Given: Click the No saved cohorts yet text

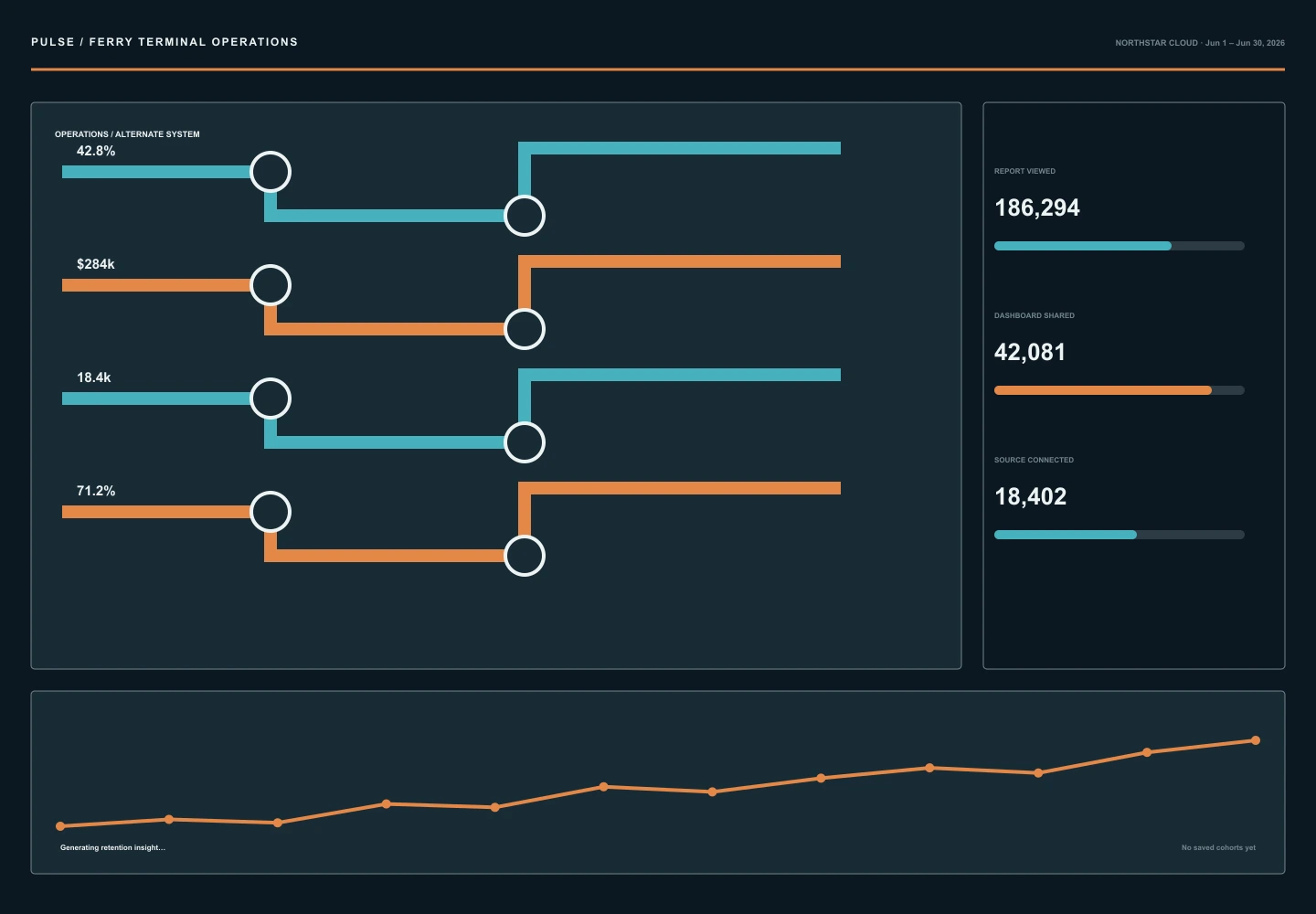Looking at the screenshot, I should [x=1218, y=848].
